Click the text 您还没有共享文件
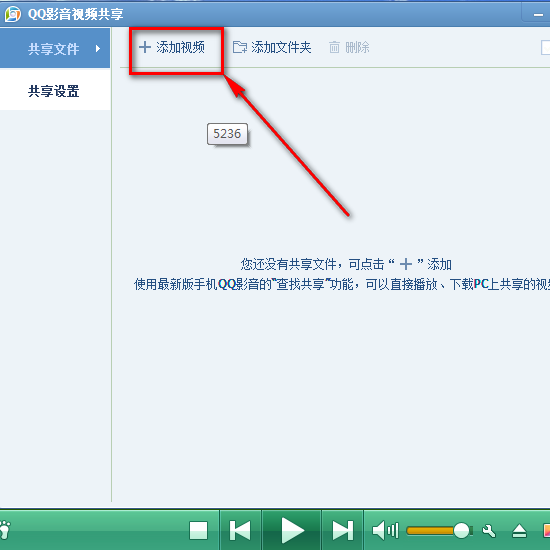The height and width of the screenshot is (550, 550). pyautogui.click(x=289, y=264)
